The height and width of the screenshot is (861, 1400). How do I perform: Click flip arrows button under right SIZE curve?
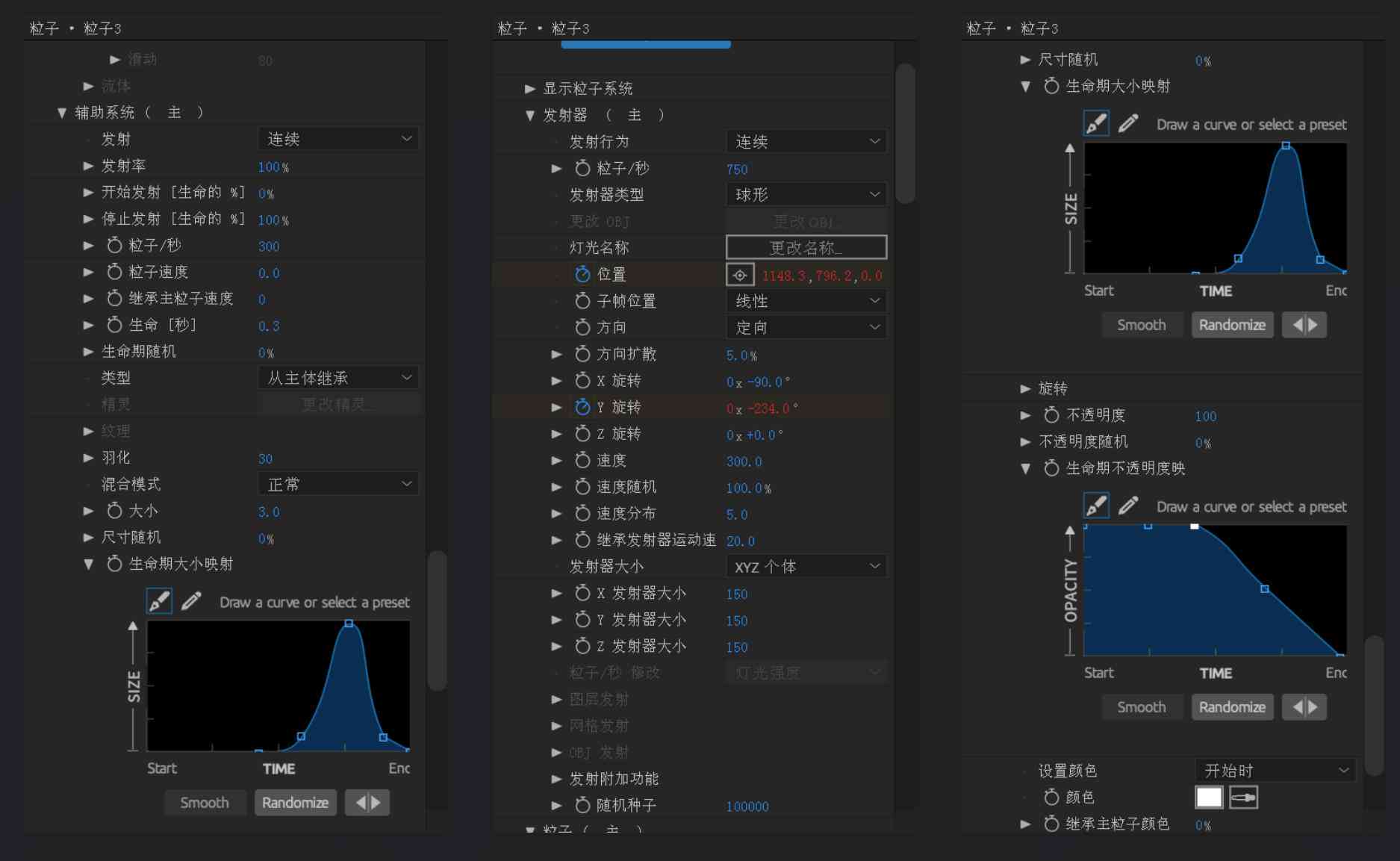point(1304,325)
